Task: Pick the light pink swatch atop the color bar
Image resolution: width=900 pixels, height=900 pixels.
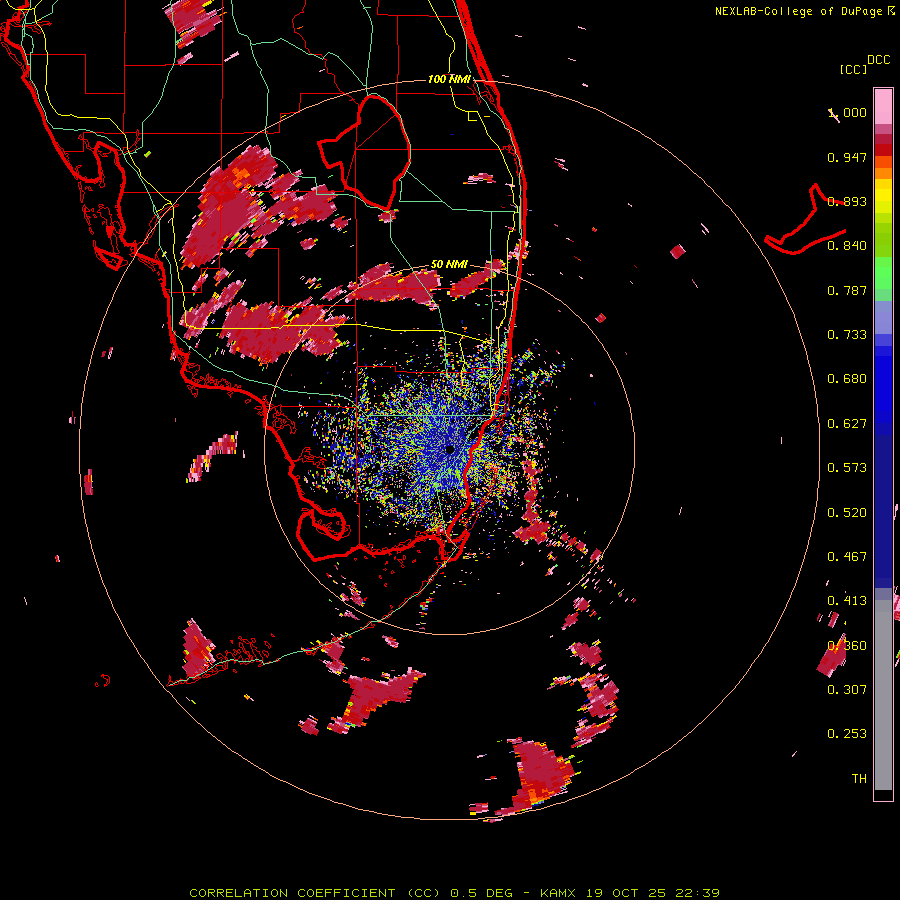Action: [x=883, y=107]
